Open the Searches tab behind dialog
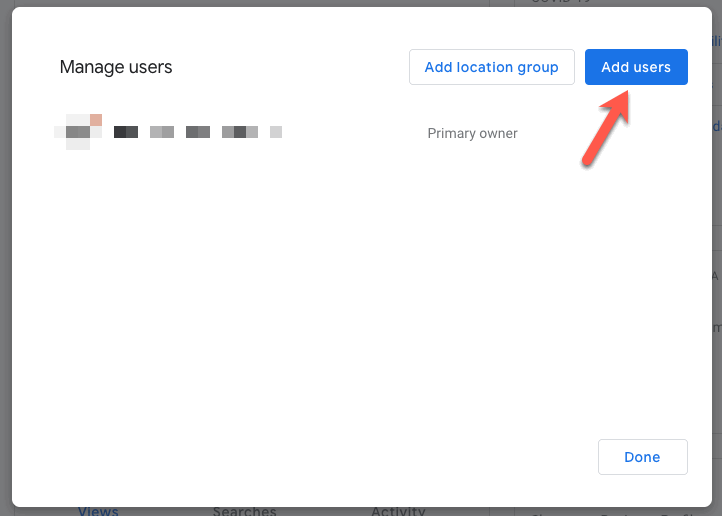 pos(245,511)
